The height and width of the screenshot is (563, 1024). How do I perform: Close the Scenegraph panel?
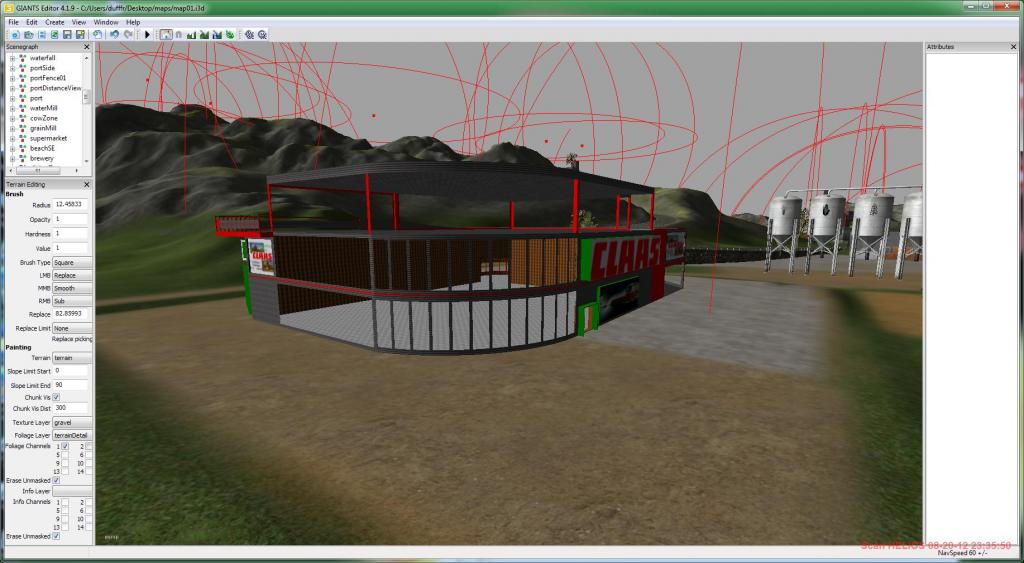87,47
